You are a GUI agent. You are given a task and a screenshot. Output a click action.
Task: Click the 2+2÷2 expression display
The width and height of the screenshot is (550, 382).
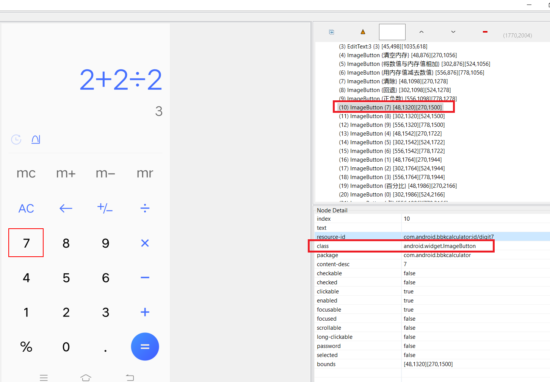click(x=121, y=80)
